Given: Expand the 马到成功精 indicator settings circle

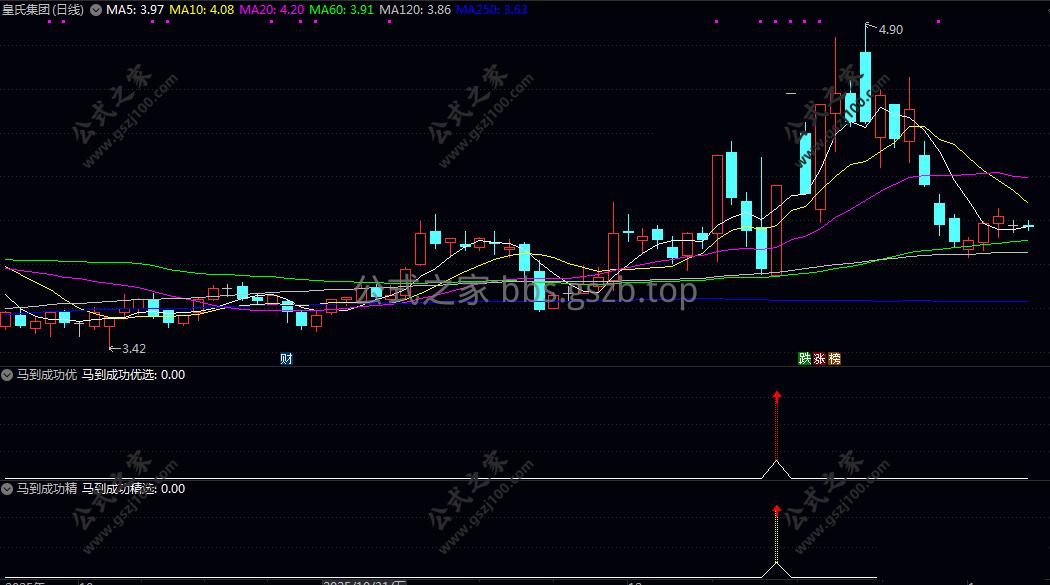Looking at the screenshot, I should [7, 489].
